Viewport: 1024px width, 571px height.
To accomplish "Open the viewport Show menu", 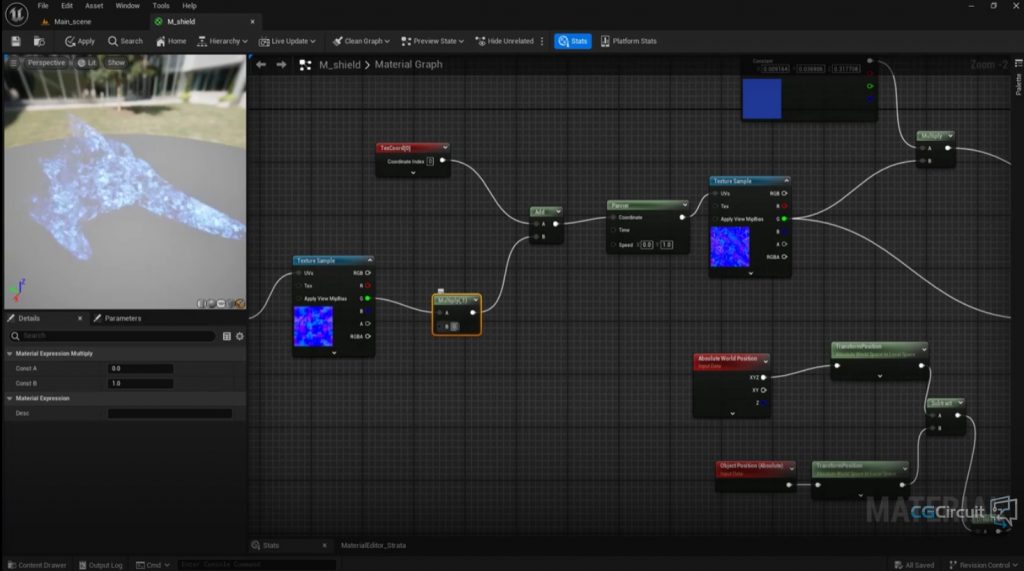I will click(116, 63).
